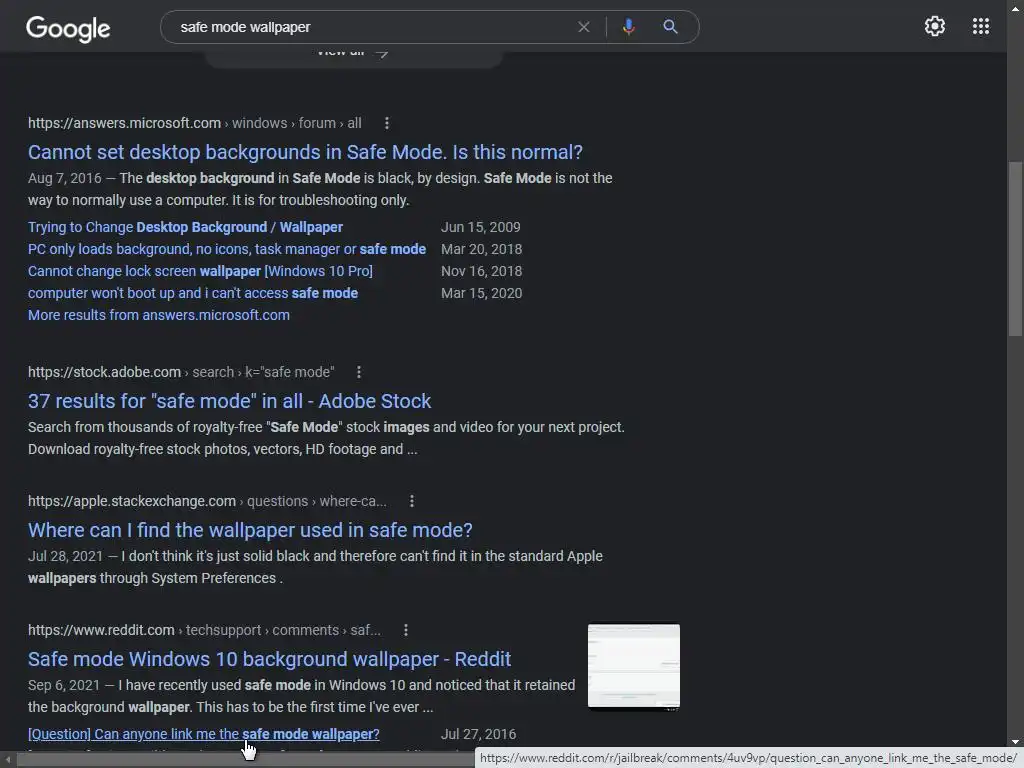This screenshot has height=768, width=1024.
Task: Open options menu for apple.stackexchange.com result
Action: pyautogui.click(x=411, y=501)
